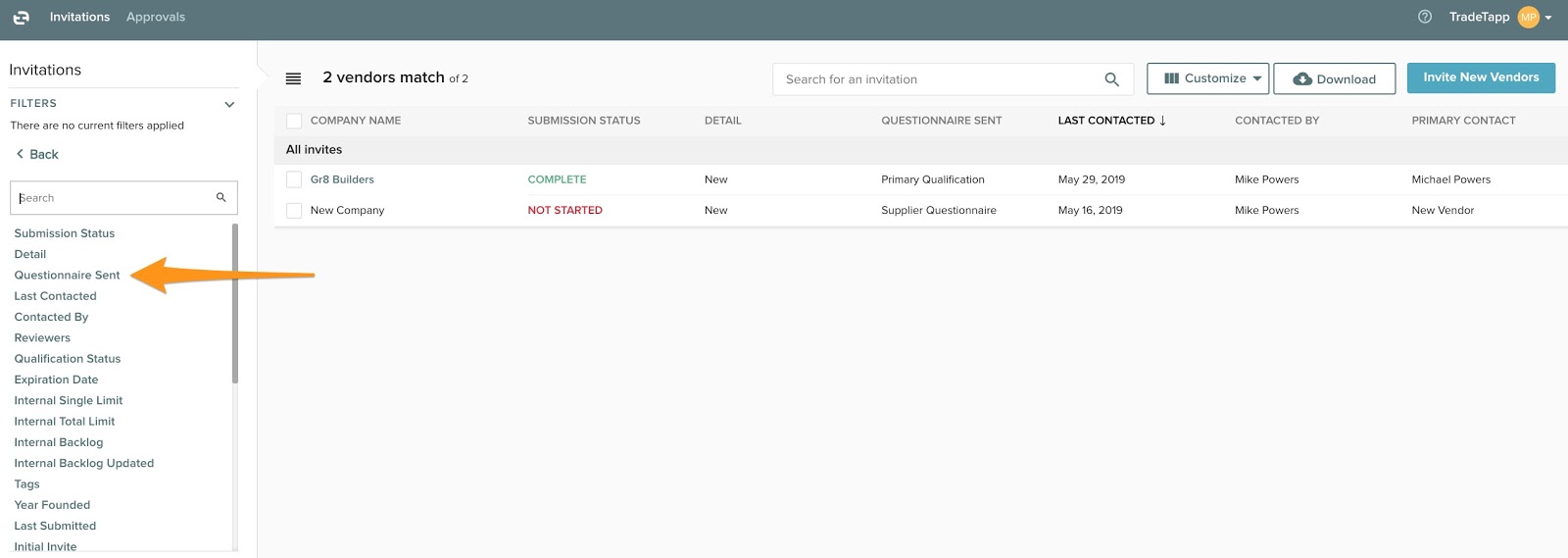
Task: Open the help question mark icon
Action: [1425, 17]
